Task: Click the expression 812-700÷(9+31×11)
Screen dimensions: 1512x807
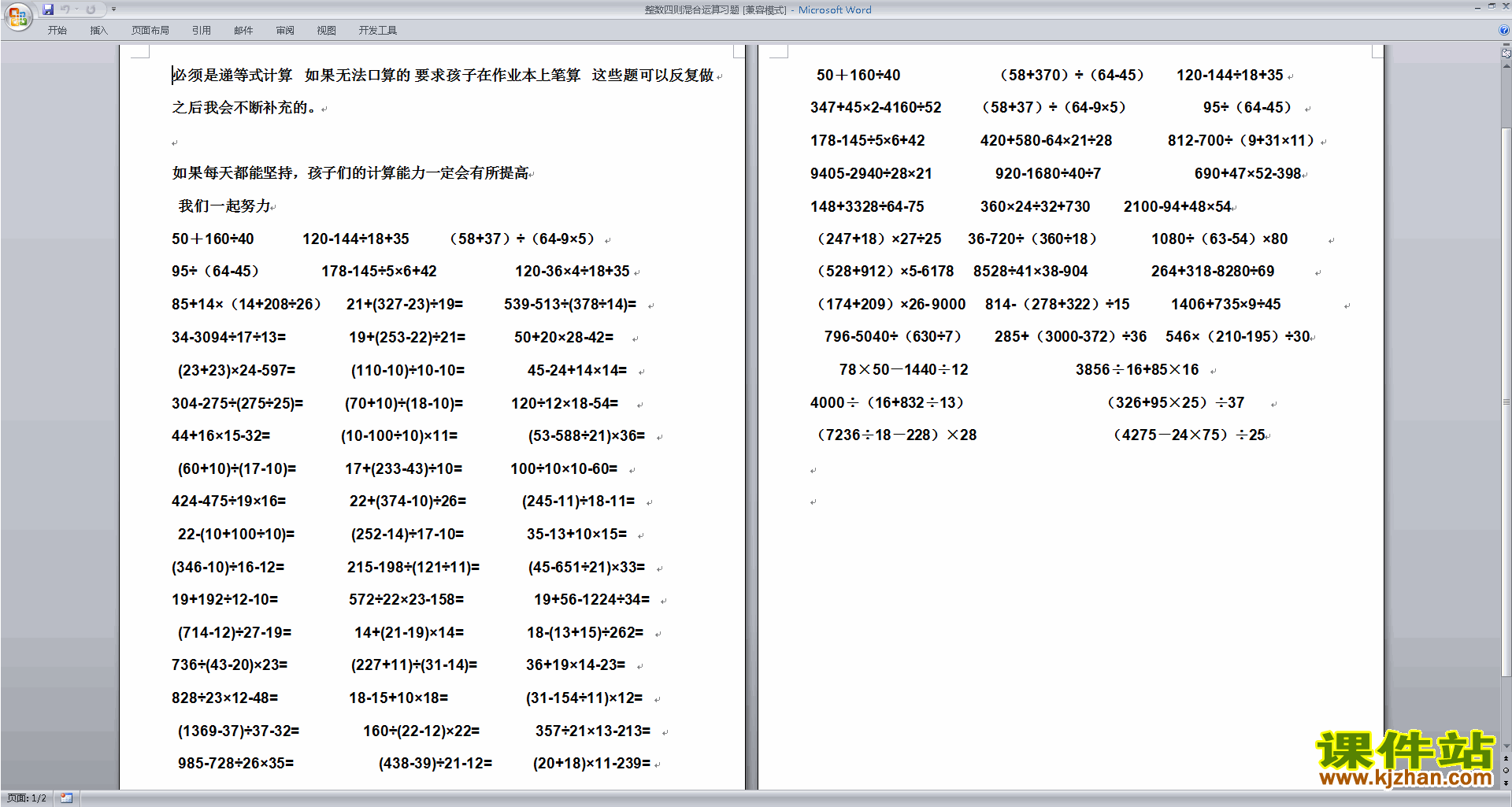Action: pos(1242,140)
